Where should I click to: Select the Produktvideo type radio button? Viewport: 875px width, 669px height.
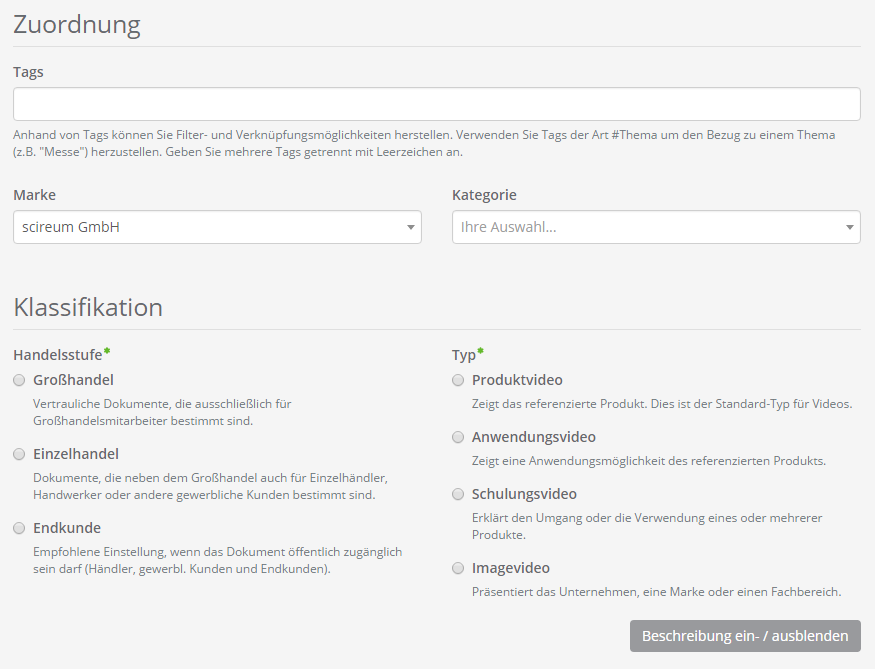[x=458, y=380]
